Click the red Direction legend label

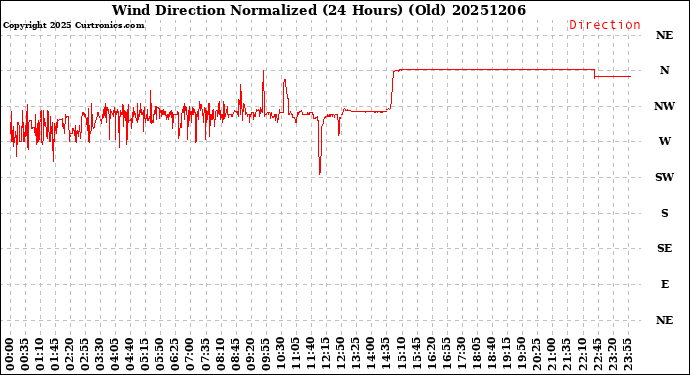605,25
